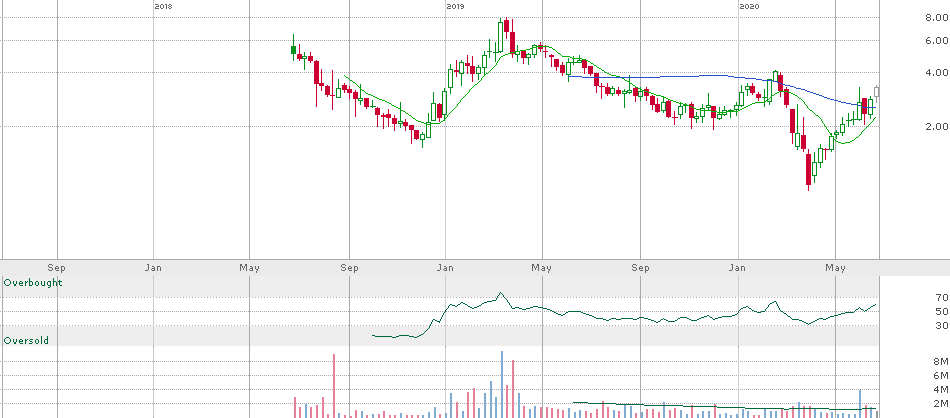This screenshot has width=950, height=418.
Task: Click the green RSI line peak near 70
Action: pyautogui.click(x=500, y=294)
